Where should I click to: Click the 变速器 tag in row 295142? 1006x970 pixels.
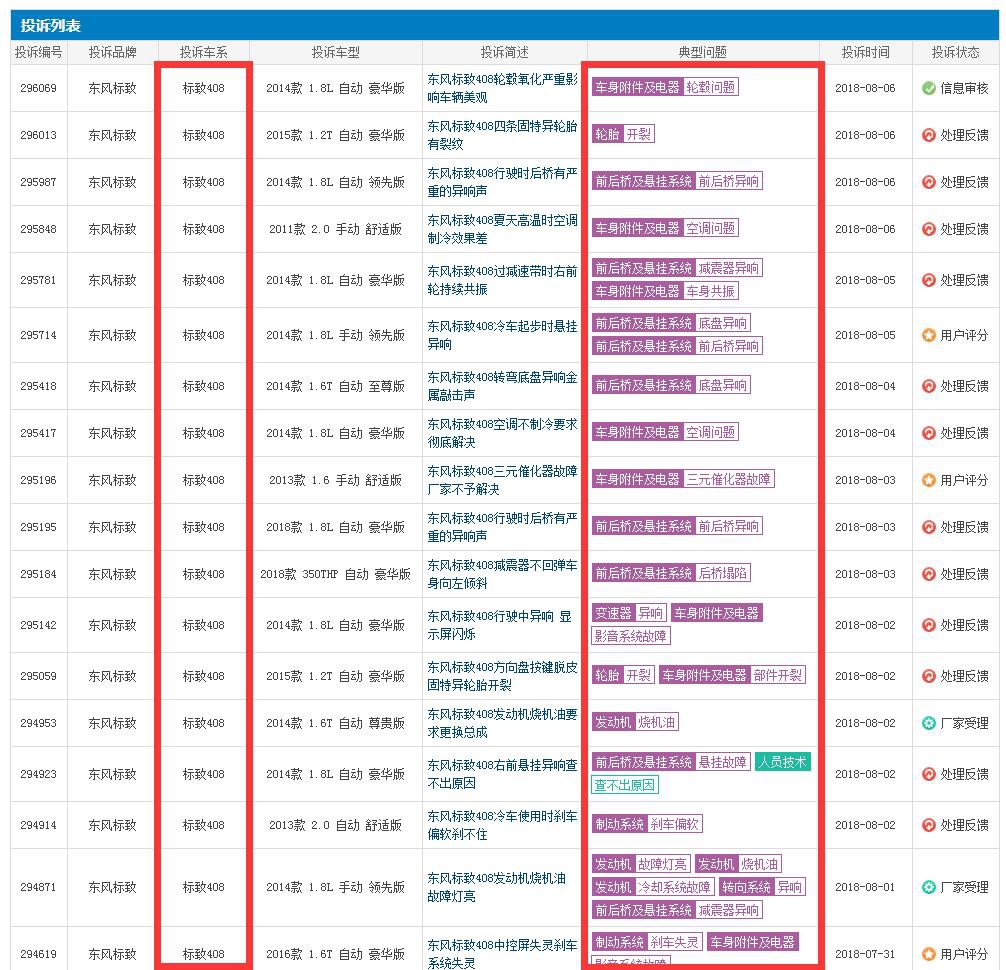pyautogui.click(x=613, y=613)
